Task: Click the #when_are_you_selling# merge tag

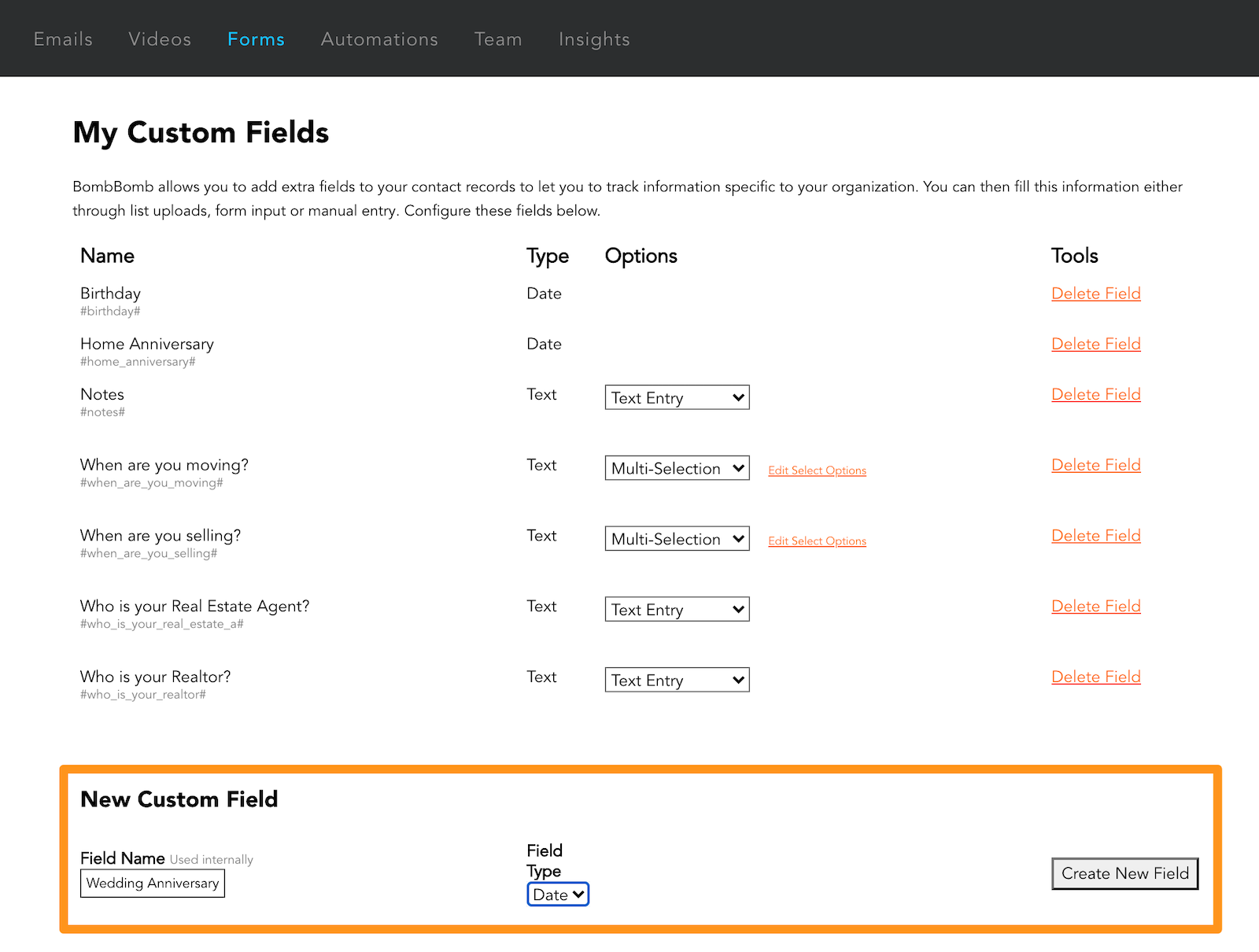Action: click(x=149, y=554)
